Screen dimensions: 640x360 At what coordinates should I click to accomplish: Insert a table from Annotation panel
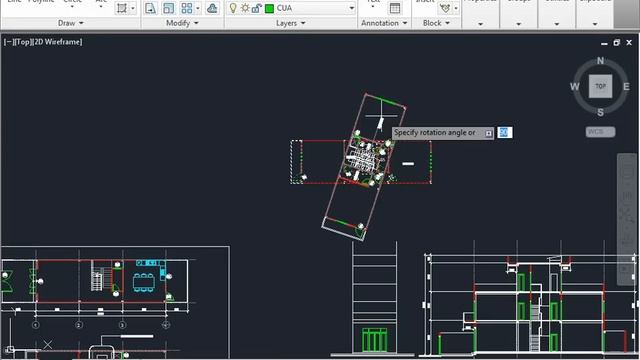coord(395,8)
